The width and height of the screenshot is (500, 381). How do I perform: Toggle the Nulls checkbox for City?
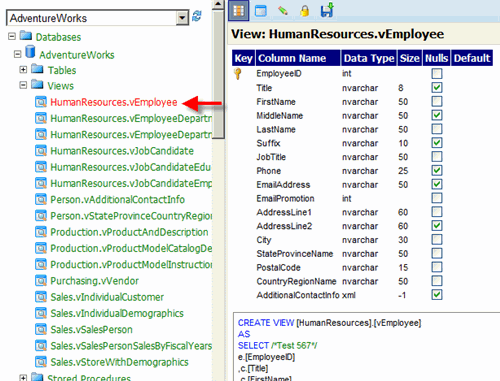437,240
